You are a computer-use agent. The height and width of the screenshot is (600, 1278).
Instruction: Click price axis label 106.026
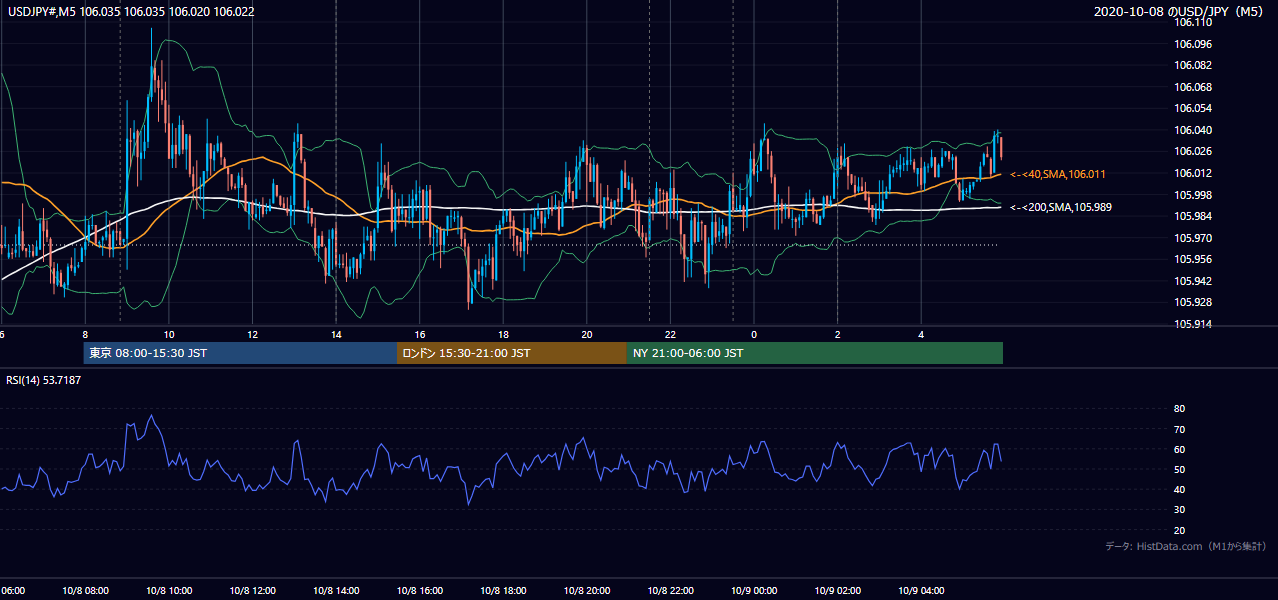pos(1194,151)
